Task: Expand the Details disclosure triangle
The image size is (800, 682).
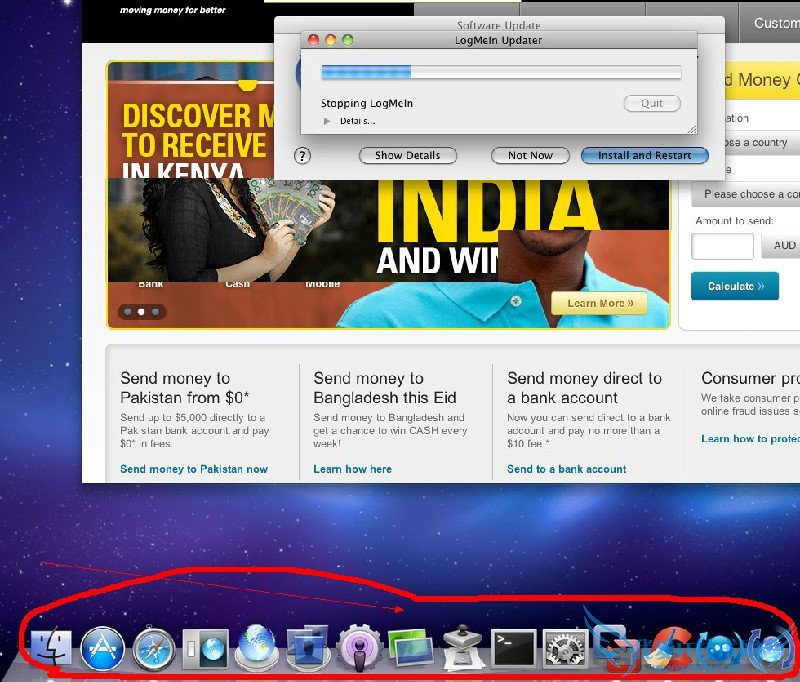Action: pyautogui.click(x=327, y=121)
